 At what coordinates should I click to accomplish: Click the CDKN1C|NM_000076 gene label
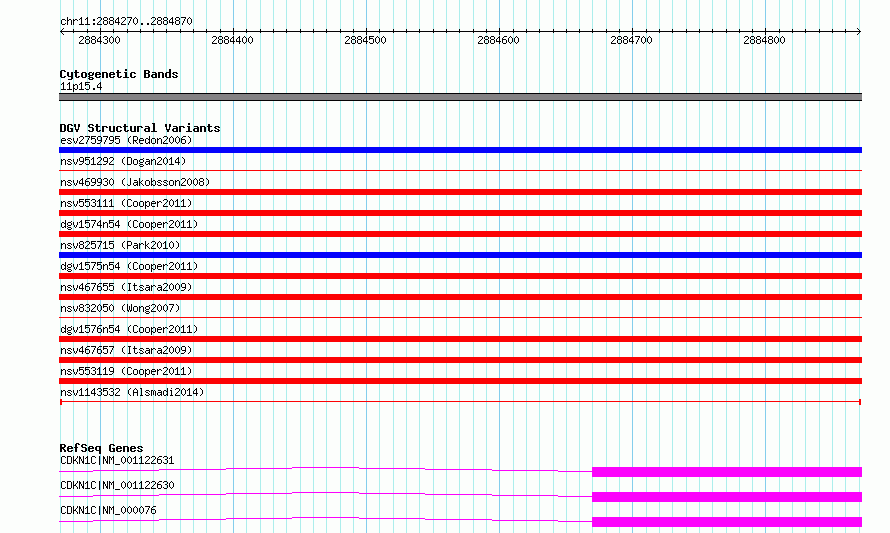tap(108, 510)
